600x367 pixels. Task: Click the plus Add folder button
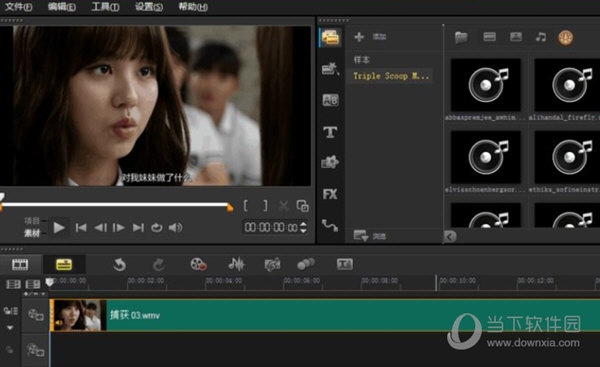pyautogui.click(x=359, y=37)
